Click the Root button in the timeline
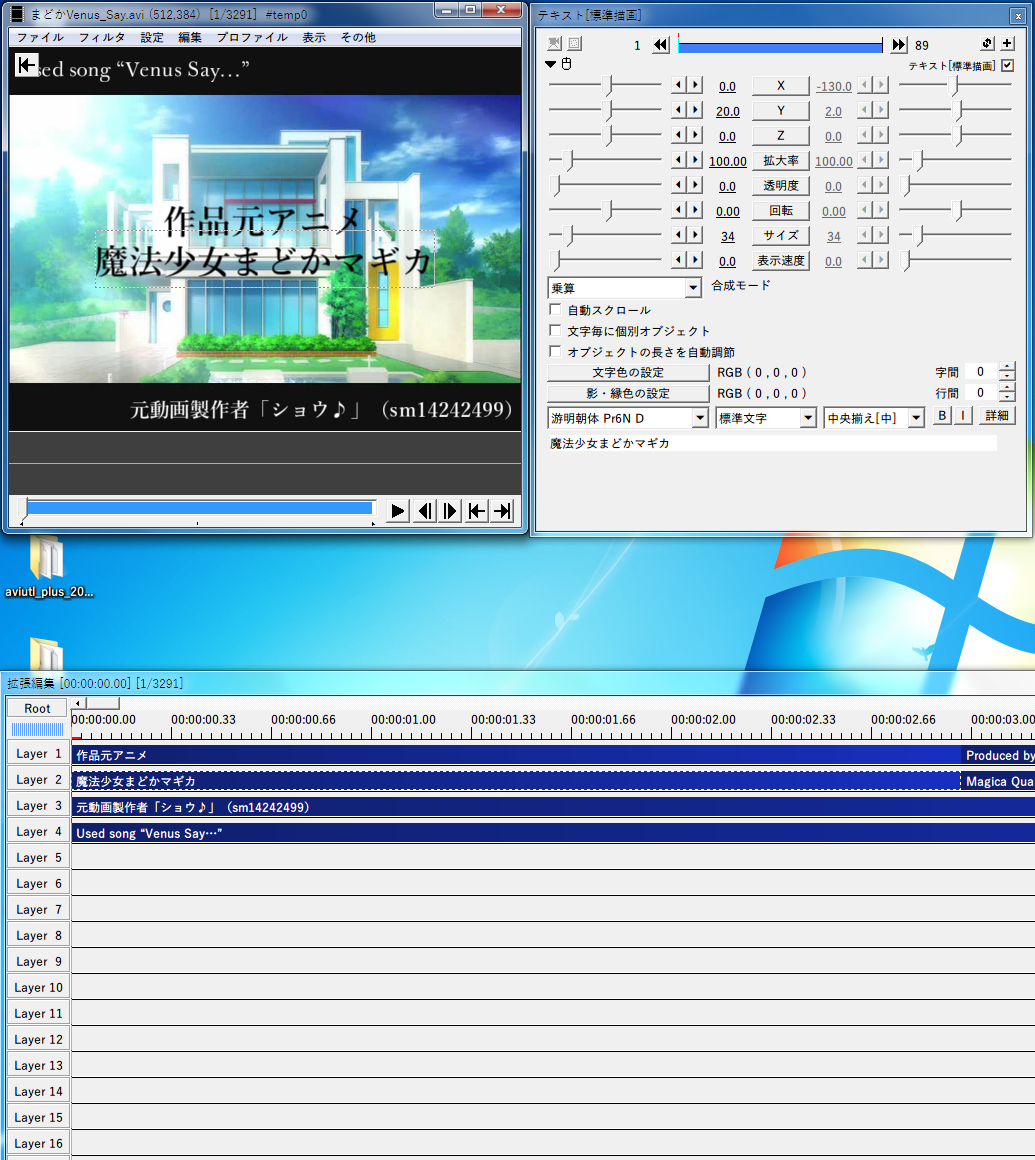The image size is (1035, 1160). coord(37,708)
